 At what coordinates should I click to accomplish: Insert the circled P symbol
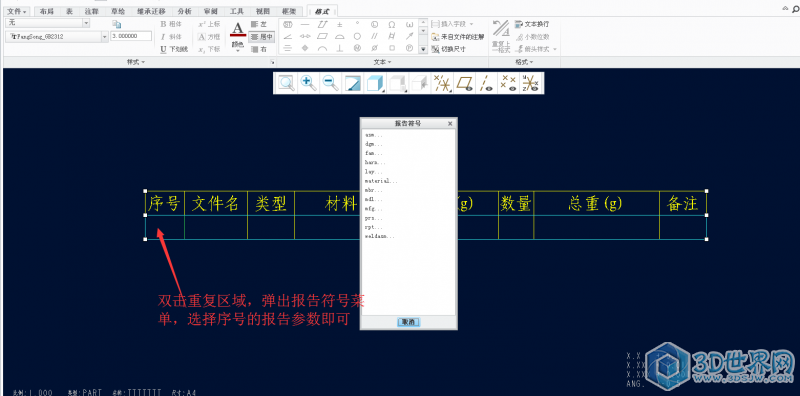tap(409, 48)
